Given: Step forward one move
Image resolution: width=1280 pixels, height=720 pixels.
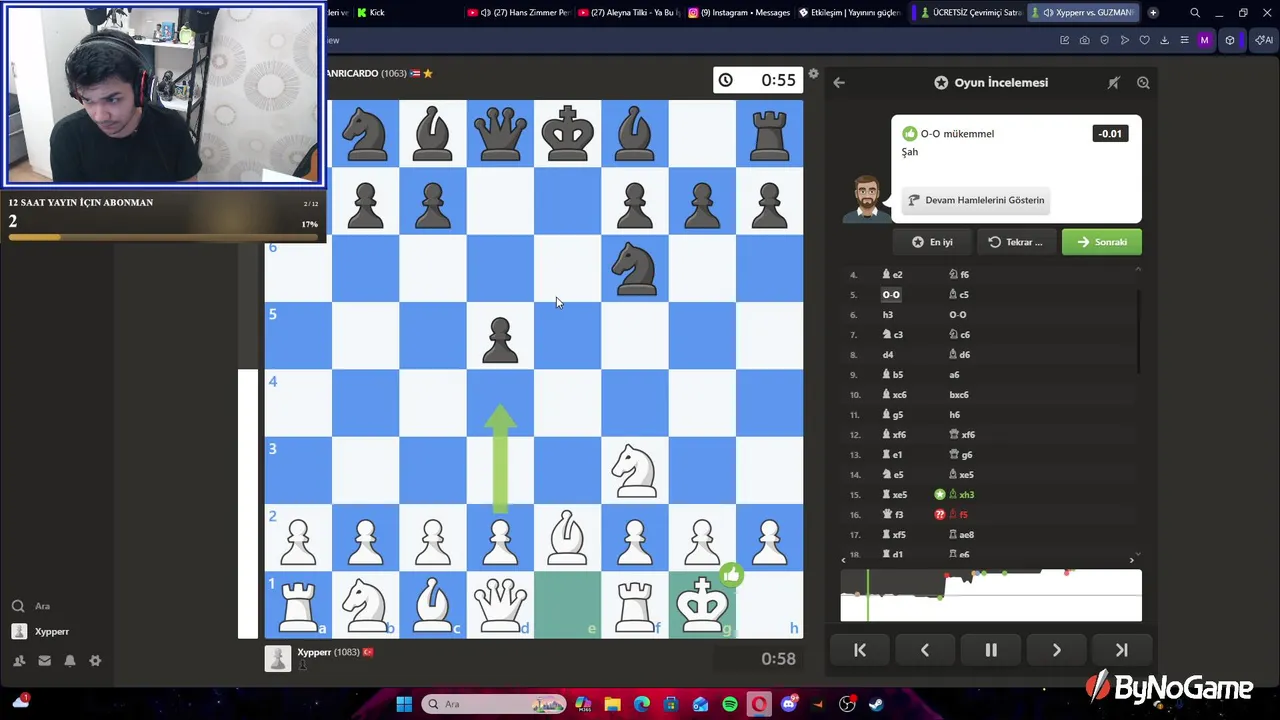Looking at the screenshot, I should coord(1056,650).
